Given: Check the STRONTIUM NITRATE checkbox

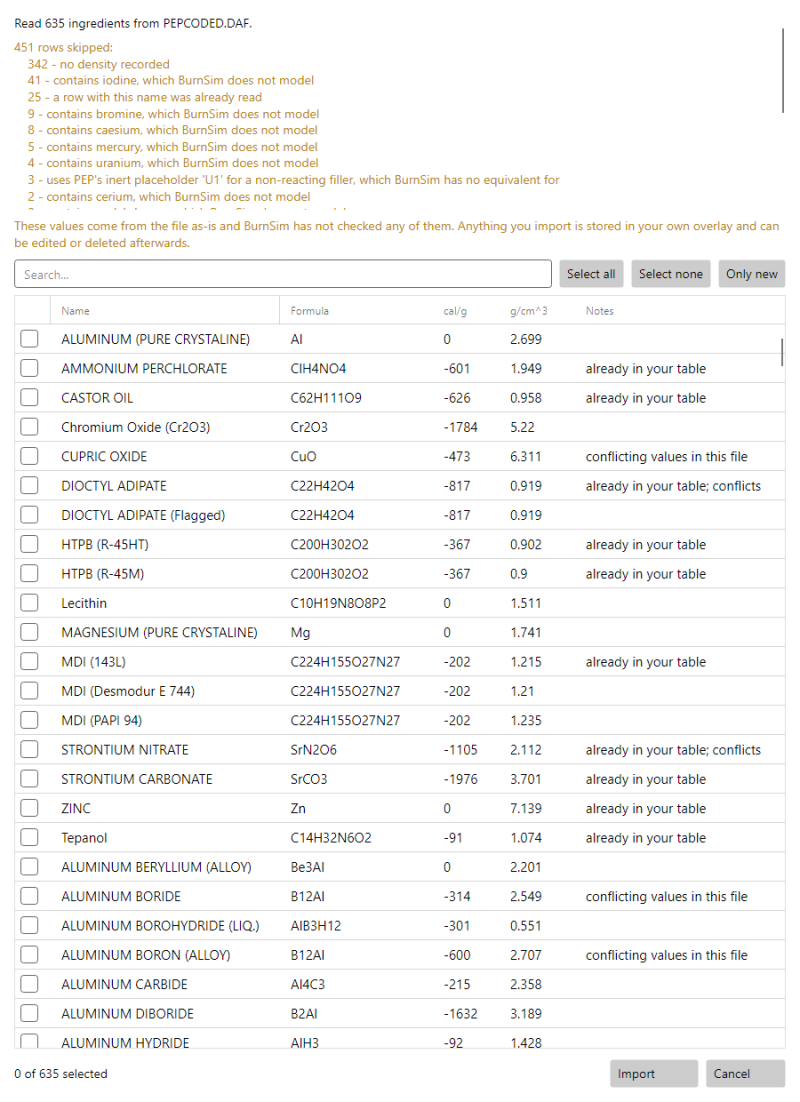Looking at the screenshot, I should click(x=29, y=750).
